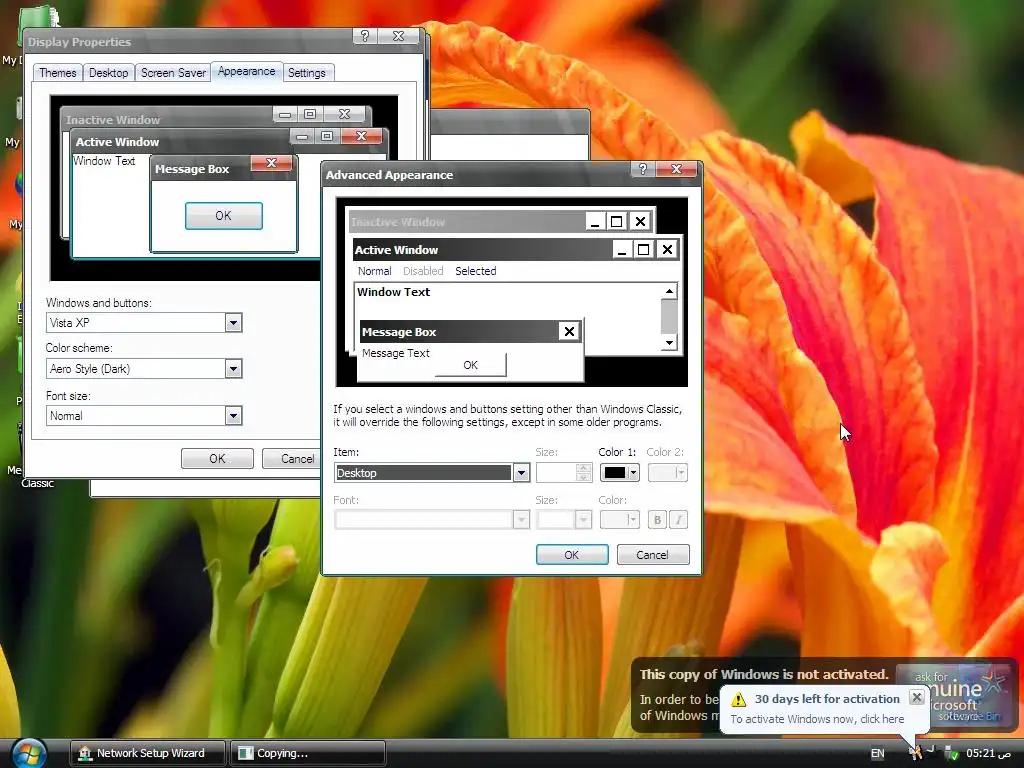
Task: Click the Active Window minimize icon in the Advanced Appearance preview
Action: [622, 249]
